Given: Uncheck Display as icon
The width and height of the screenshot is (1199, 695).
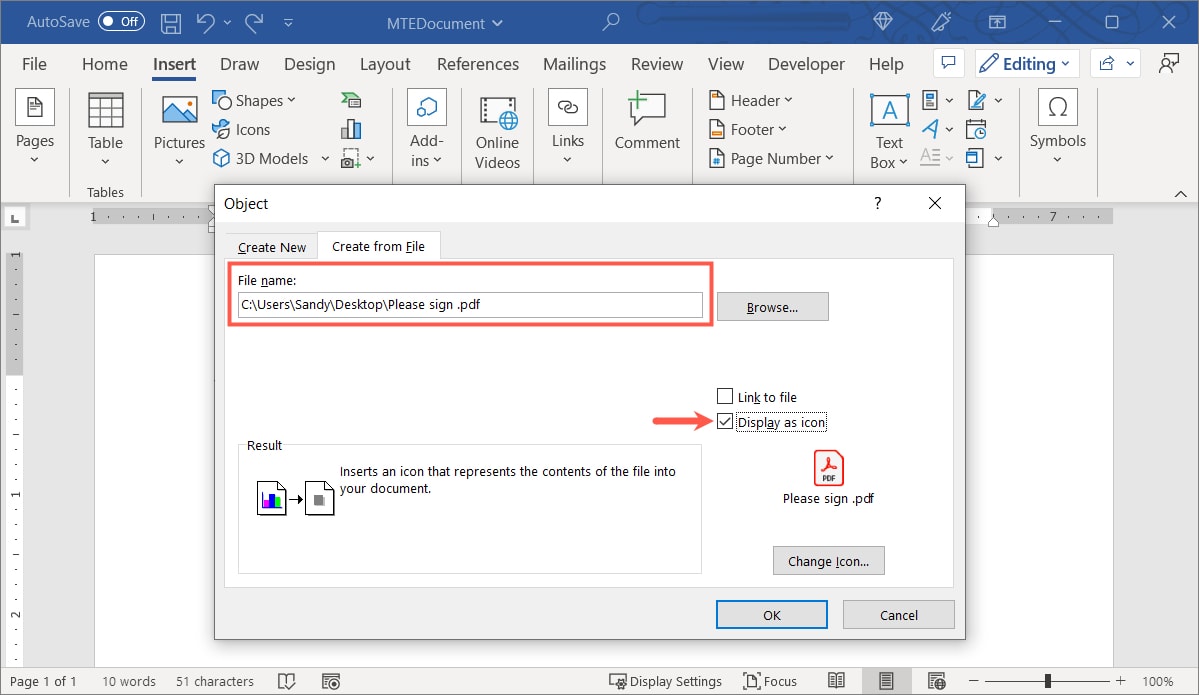Looking at the screenshot, I should 724,421.
